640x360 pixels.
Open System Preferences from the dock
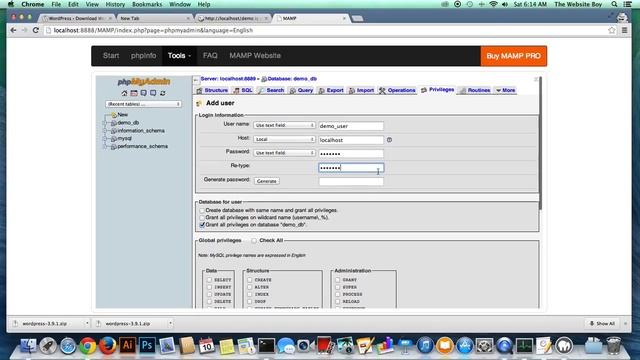click(x=484, y=346)
